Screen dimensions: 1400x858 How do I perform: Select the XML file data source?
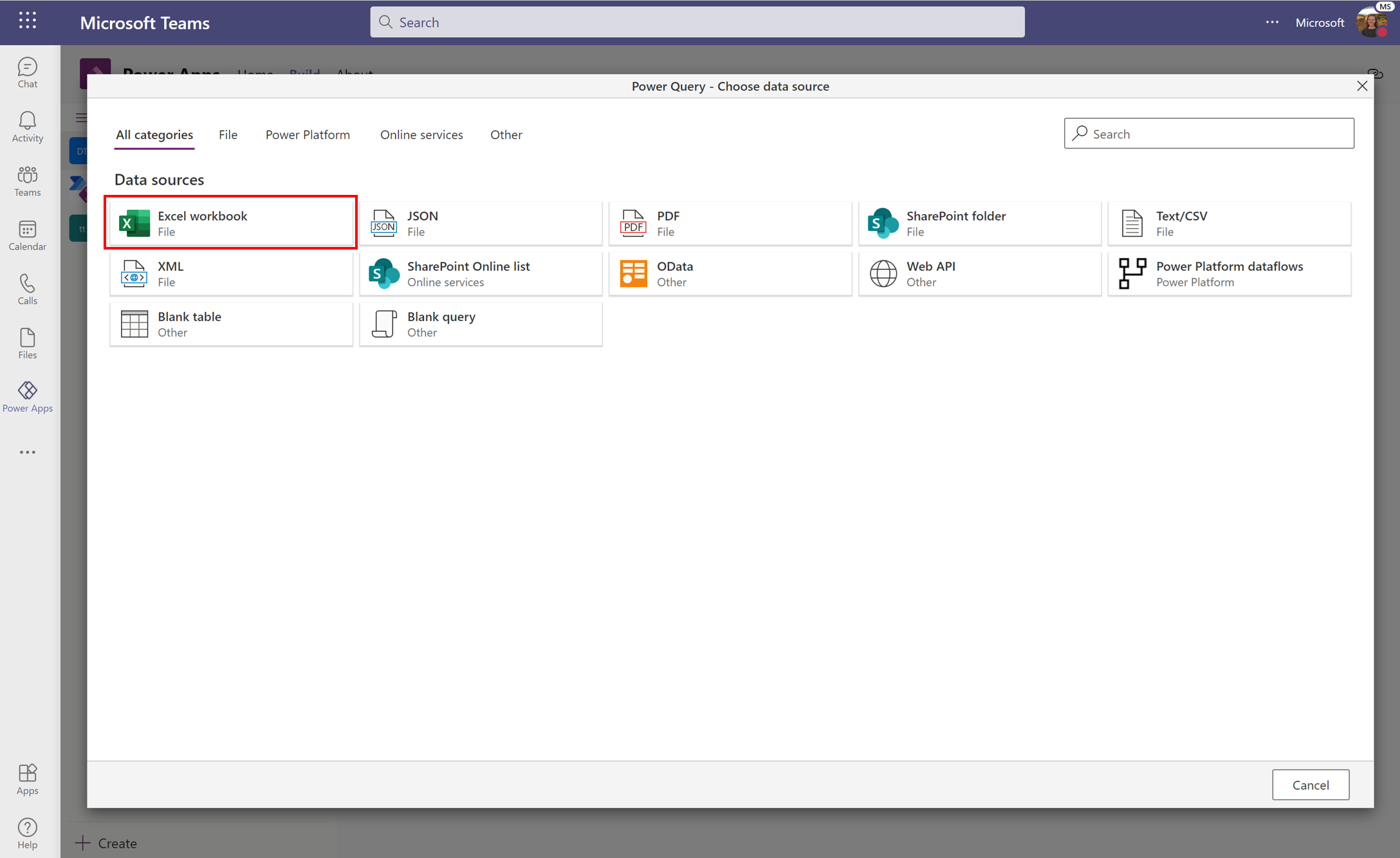coord(231,273)
